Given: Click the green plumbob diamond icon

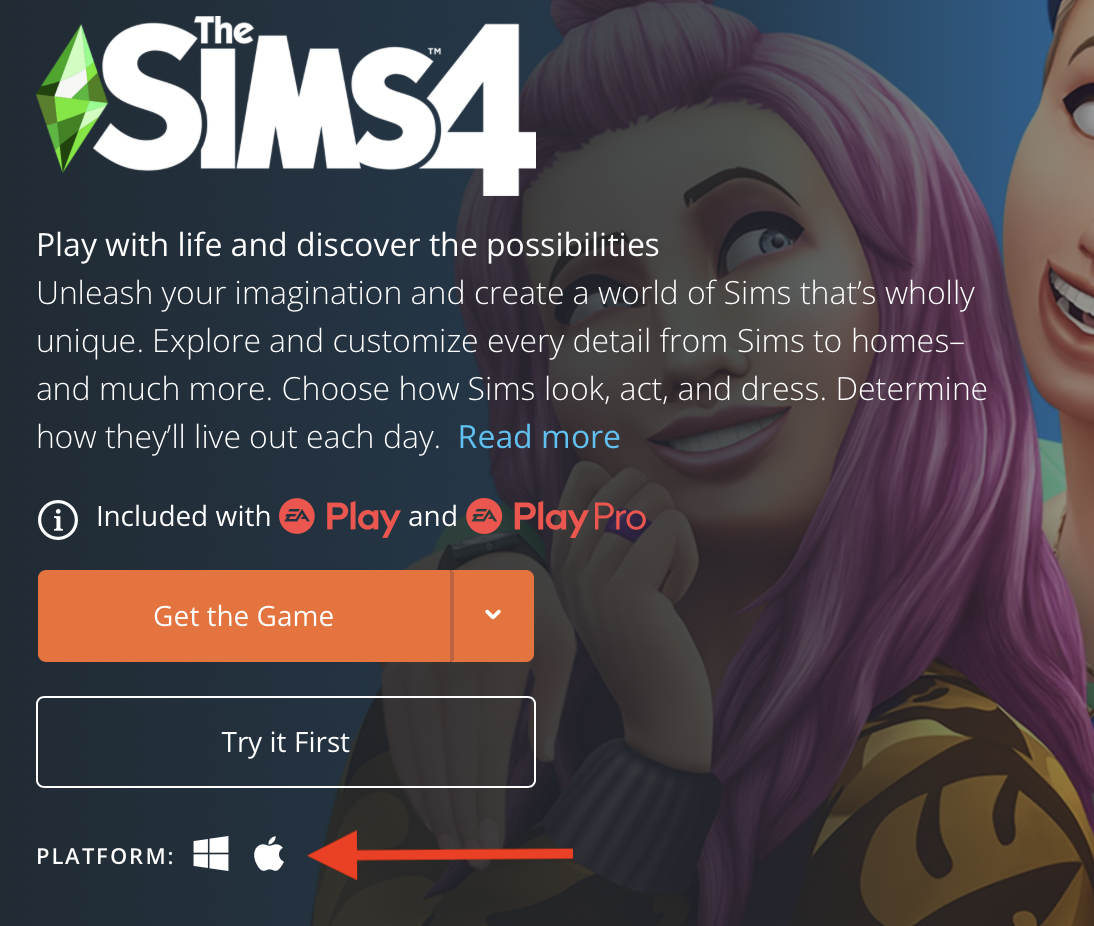Looking at the screenshot, I should [72, 98].
